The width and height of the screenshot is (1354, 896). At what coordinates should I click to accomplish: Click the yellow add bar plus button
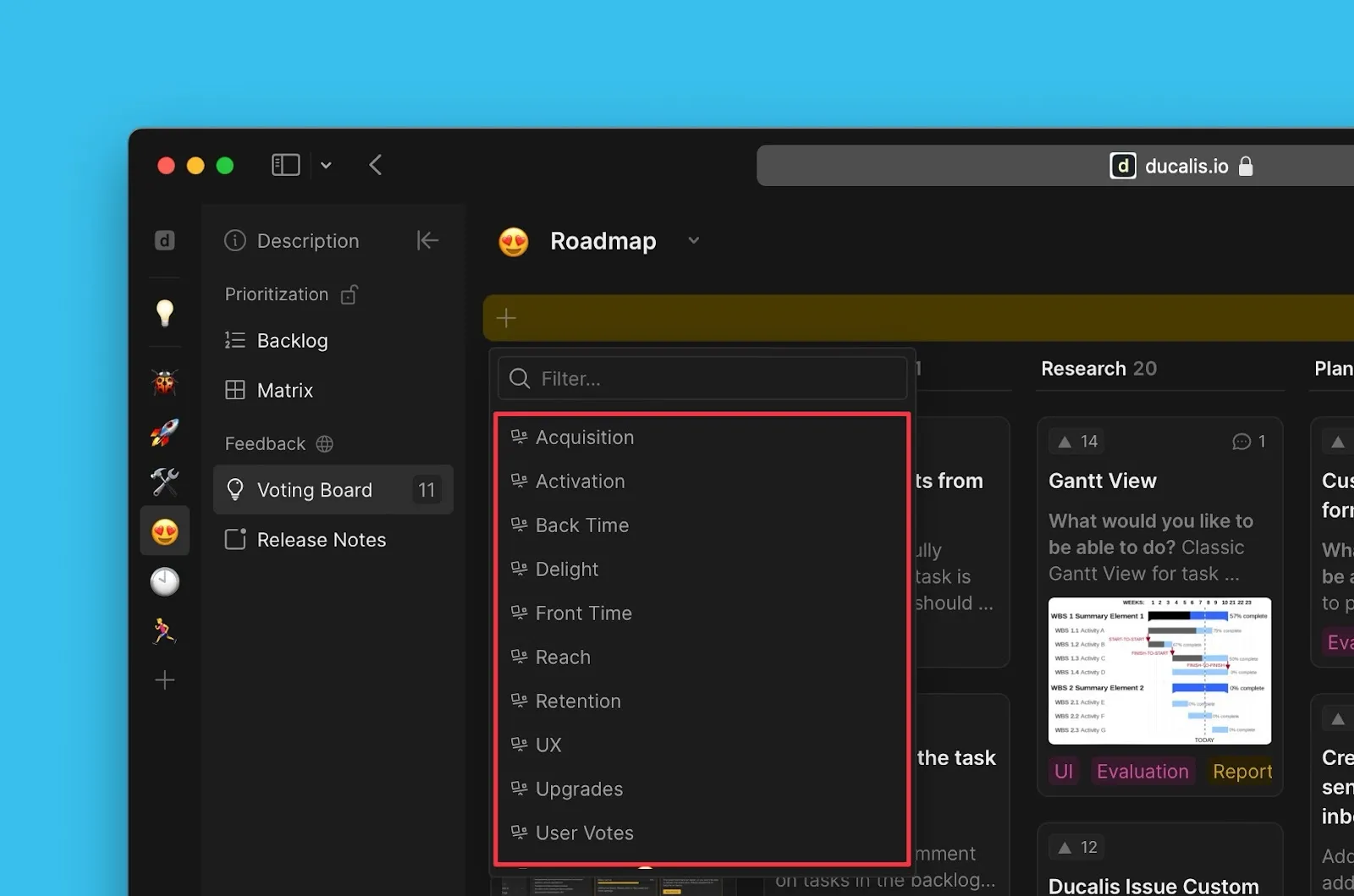pyautogui.click(x=506, y=318)
